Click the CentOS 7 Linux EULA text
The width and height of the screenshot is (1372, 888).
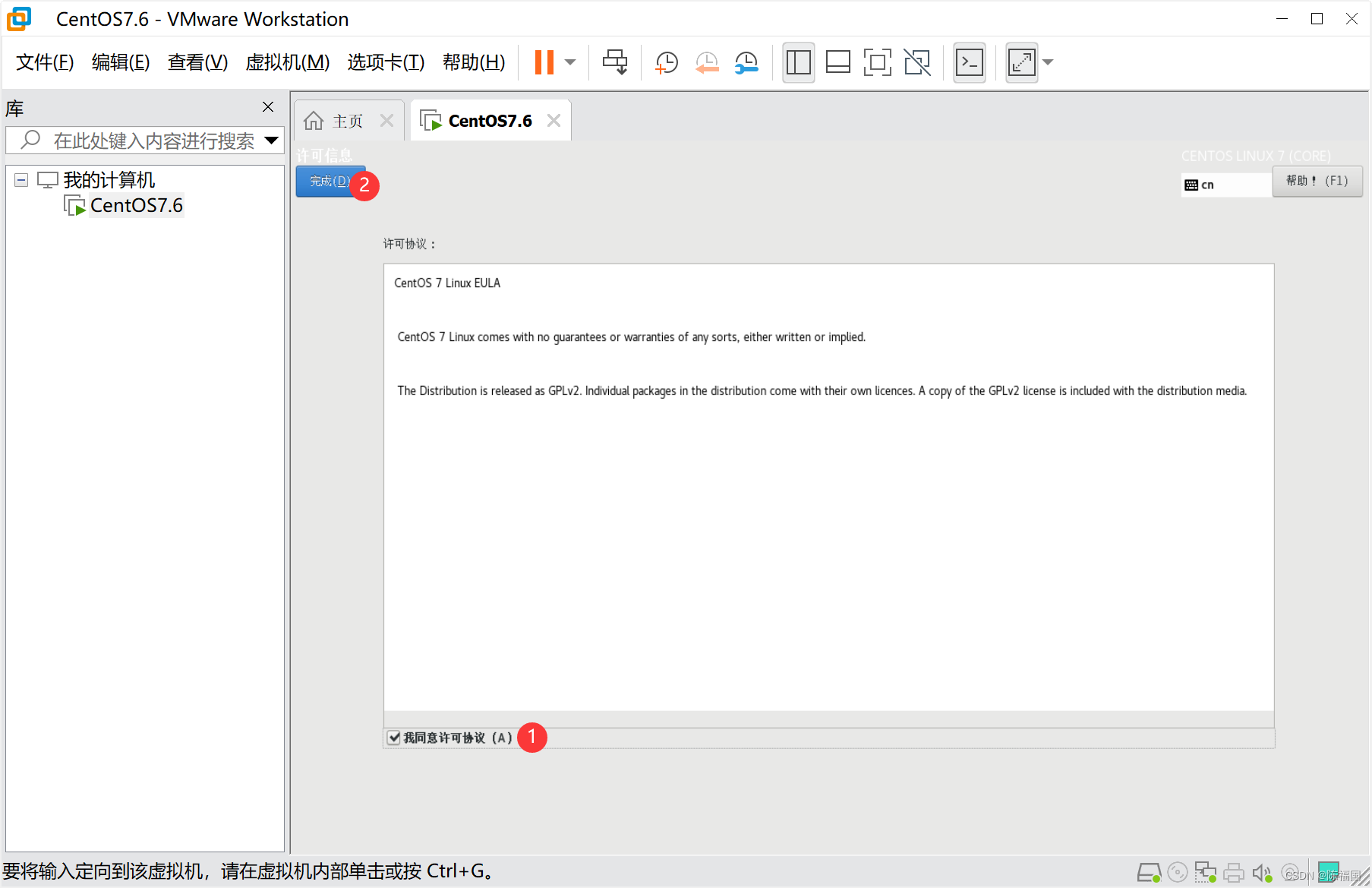447,283
